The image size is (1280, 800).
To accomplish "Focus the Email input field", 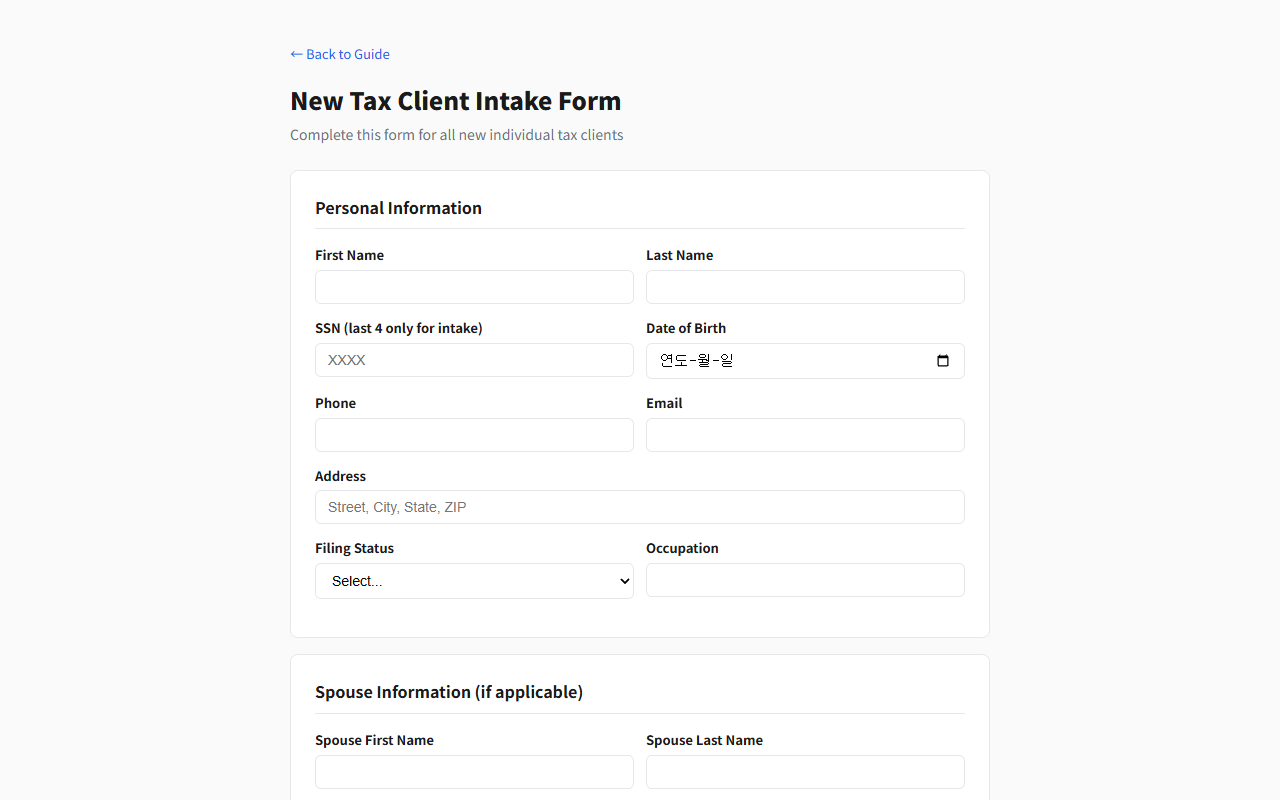I will click(805, 435).
